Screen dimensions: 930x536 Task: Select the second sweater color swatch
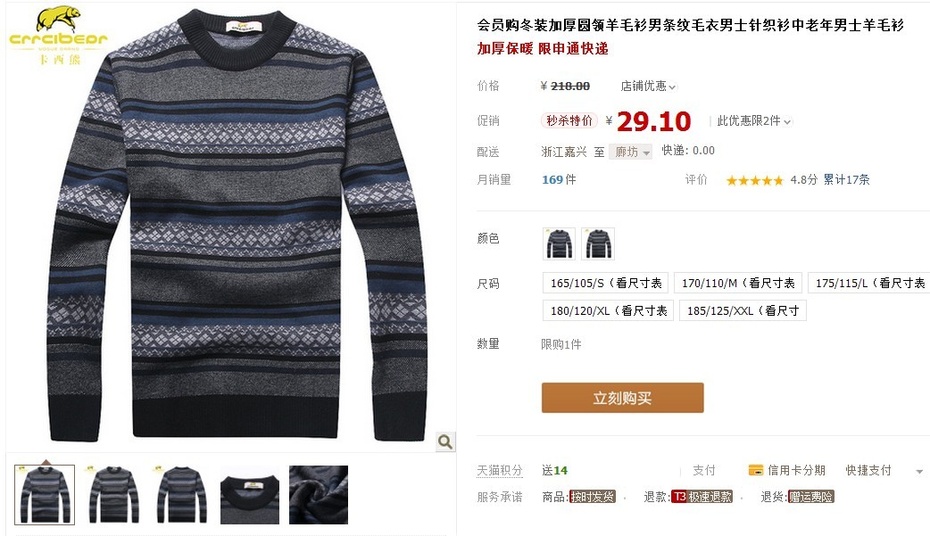pyautogui.click(x=598, y=244)
